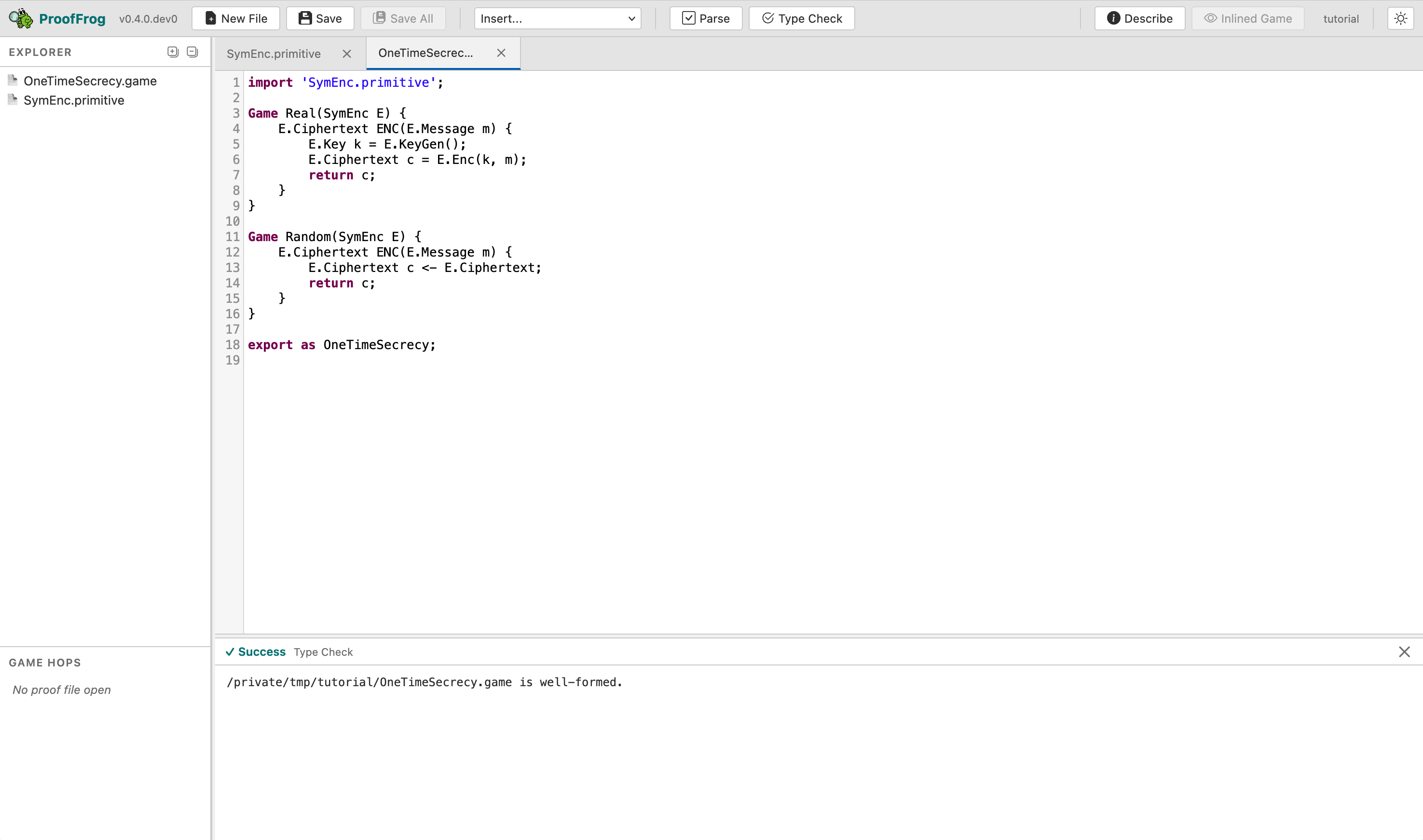
Task: Open OneTimeSecrecy.game in Explorer
Action: [90, 81]
